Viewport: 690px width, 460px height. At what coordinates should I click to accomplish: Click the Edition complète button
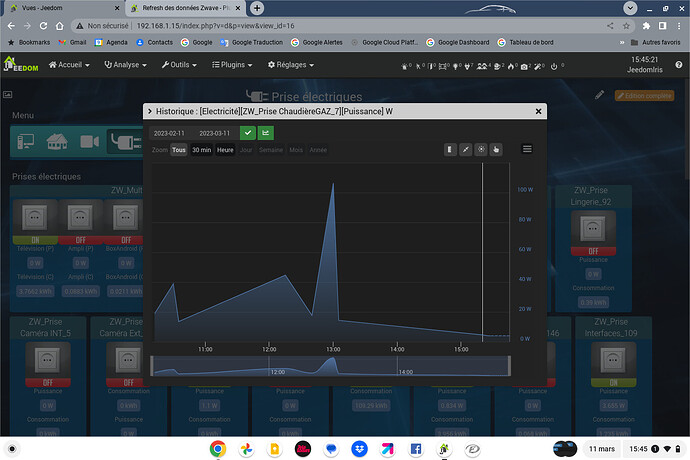click(x=644, y=96)
